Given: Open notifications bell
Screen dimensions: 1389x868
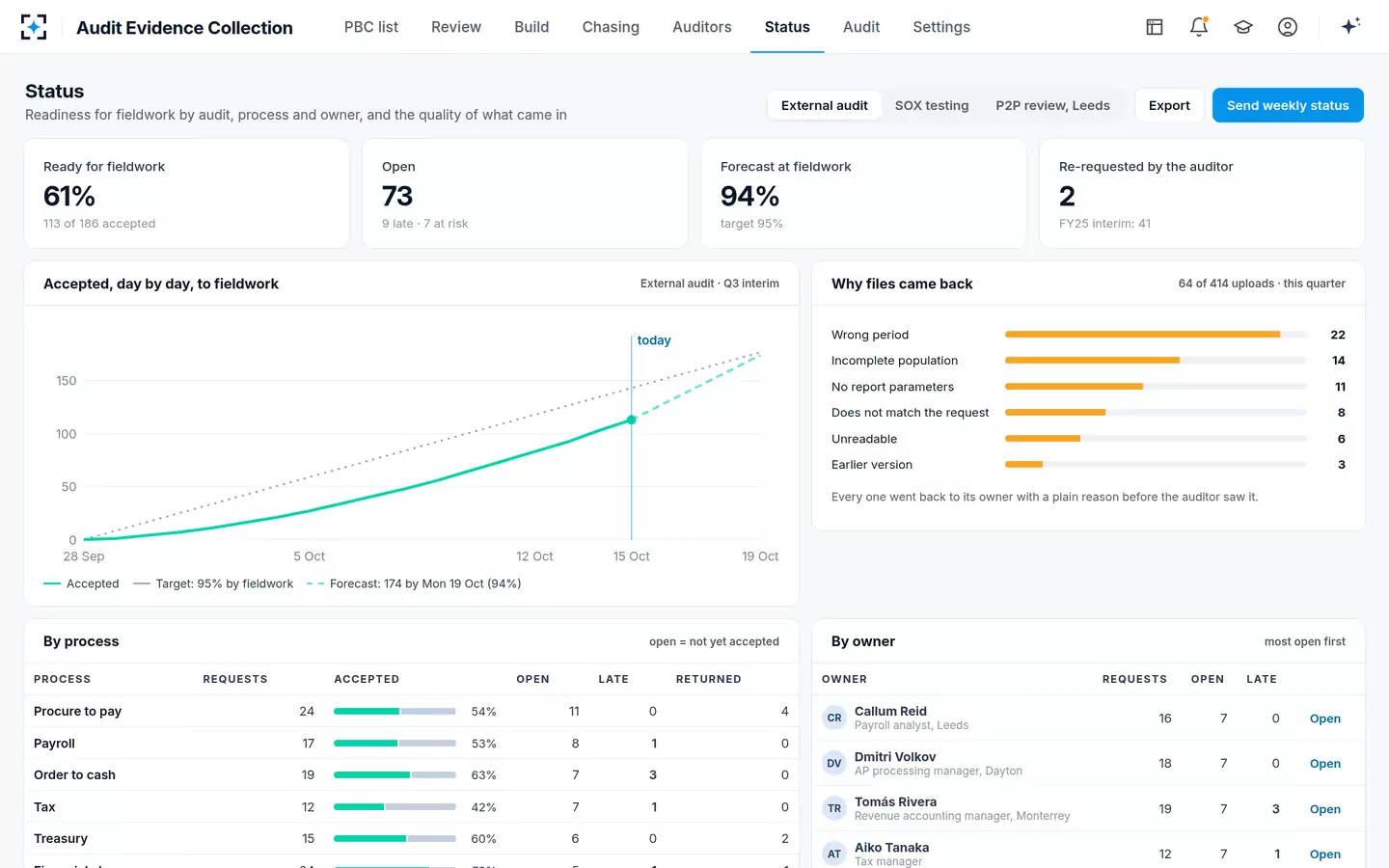Looking at the screenshot, I should (x=1199, y=27).
